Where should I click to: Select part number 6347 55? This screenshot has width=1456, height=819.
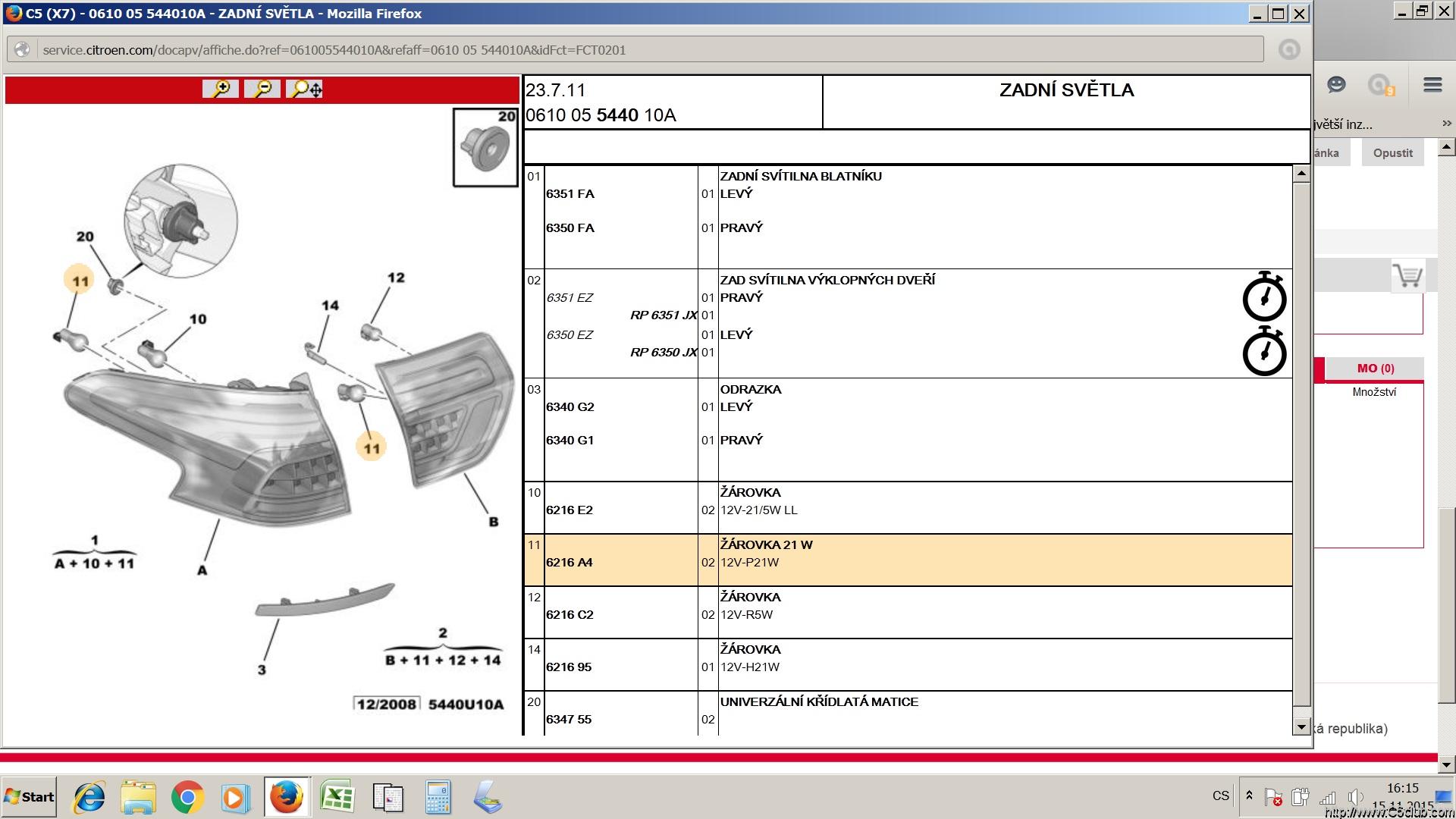pyautogui.click(x=569, y=720)
